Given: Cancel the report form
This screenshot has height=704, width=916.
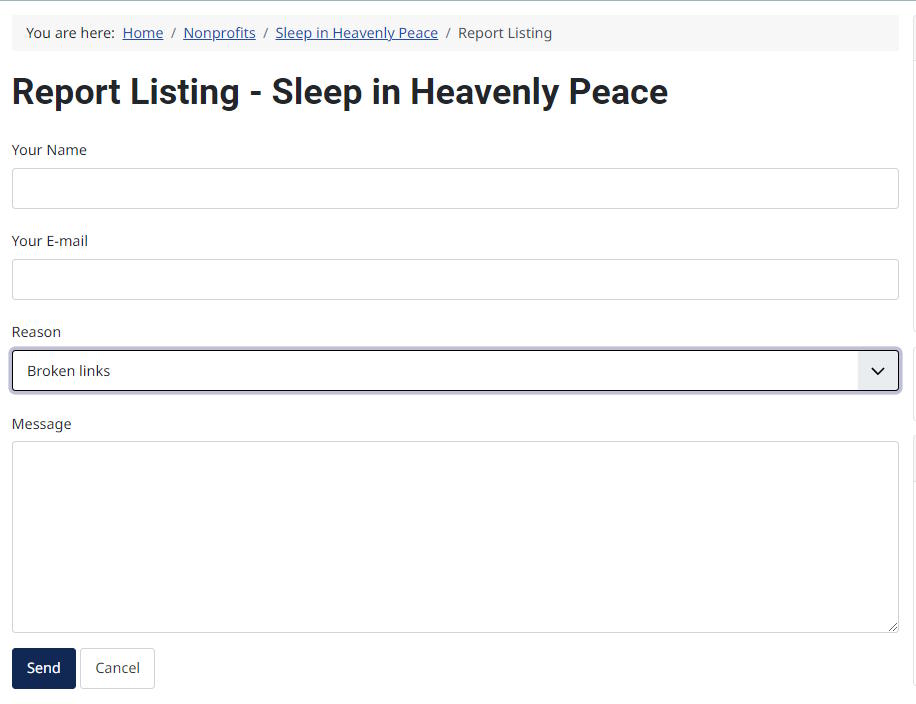Looking at the screenshot, I should pyautogui.click(x=117, y=668).
